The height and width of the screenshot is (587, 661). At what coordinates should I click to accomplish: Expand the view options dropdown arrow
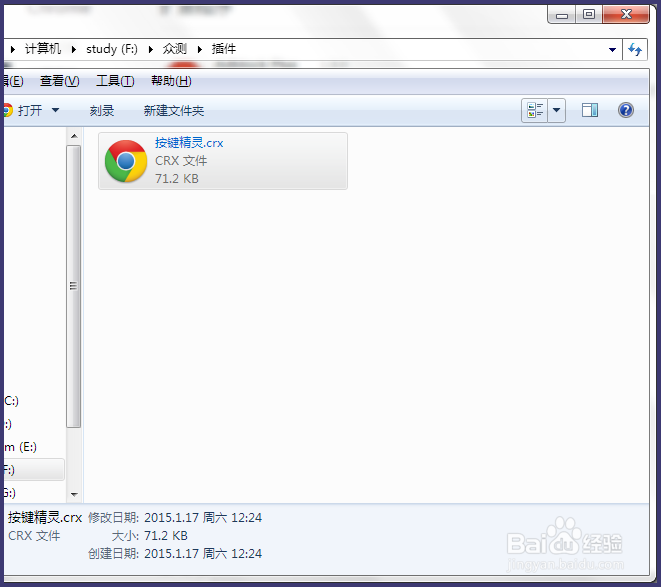point(556,110)
